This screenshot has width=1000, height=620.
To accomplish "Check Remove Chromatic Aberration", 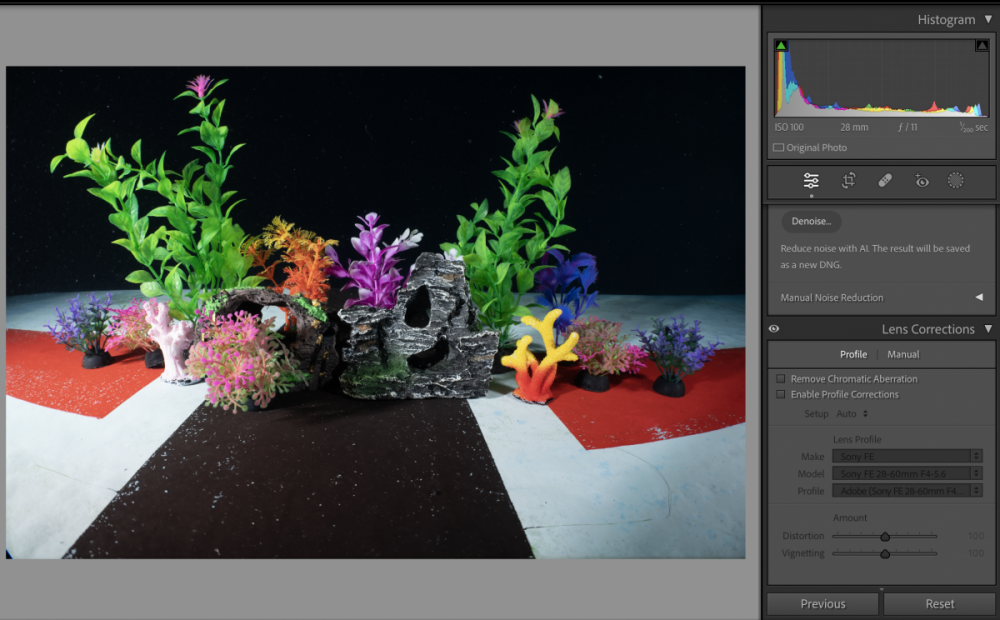I will 781,379.
